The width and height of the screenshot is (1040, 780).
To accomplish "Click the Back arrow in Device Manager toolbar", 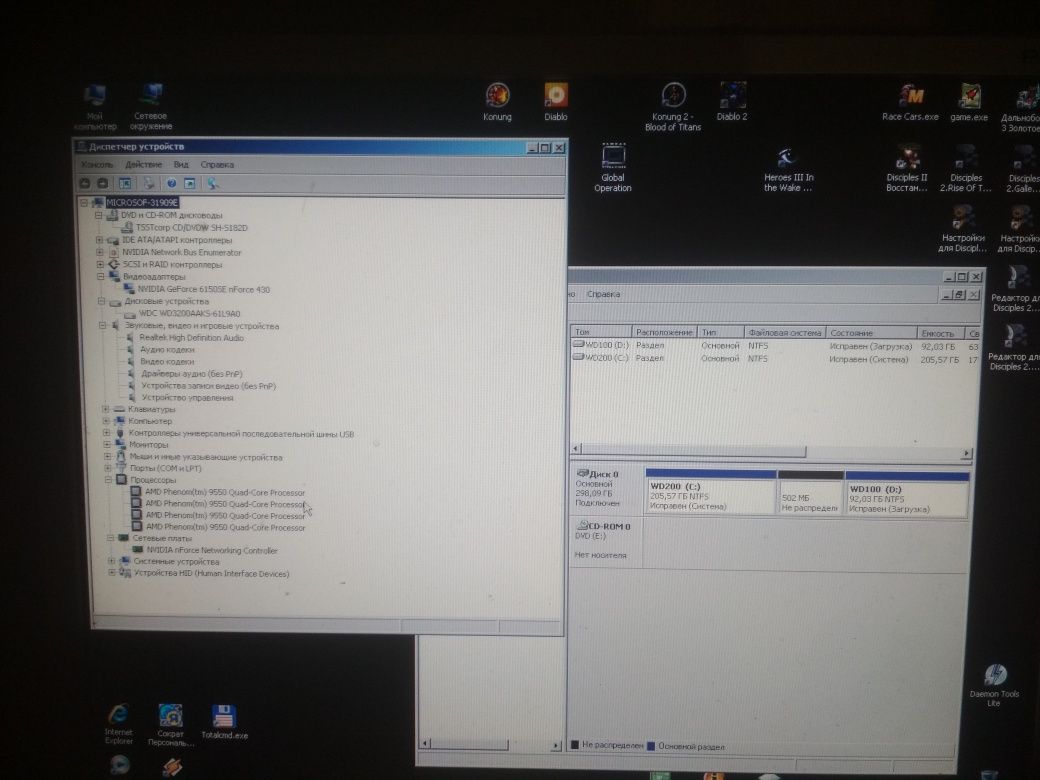I will [x=85, y=183].
